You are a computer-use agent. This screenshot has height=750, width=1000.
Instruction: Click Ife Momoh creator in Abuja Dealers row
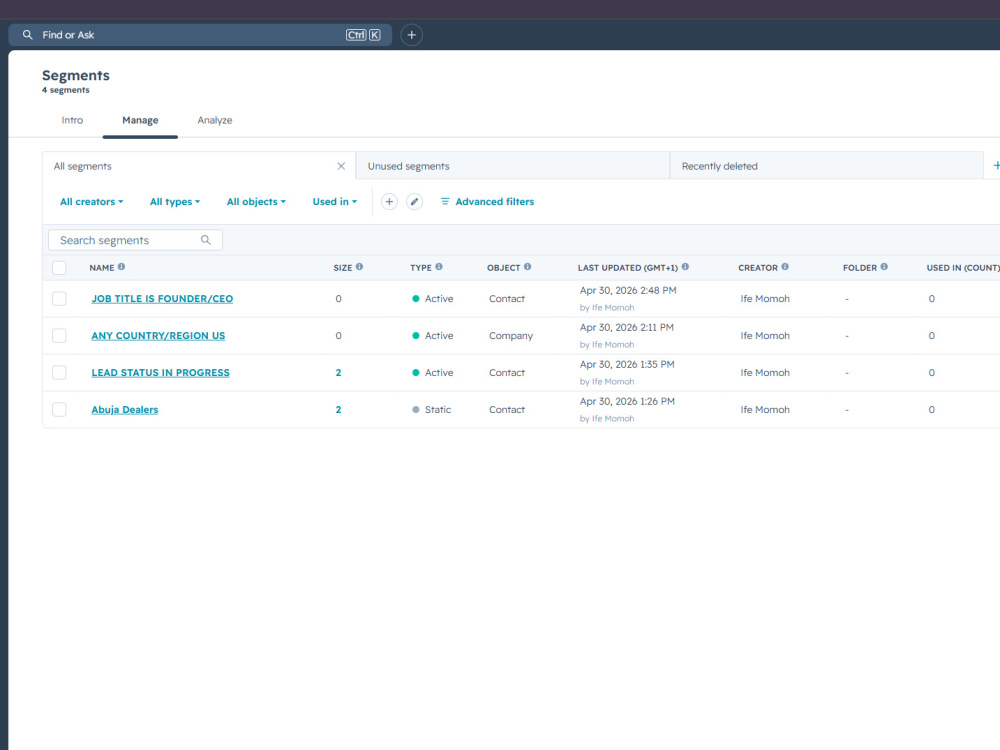765,409
